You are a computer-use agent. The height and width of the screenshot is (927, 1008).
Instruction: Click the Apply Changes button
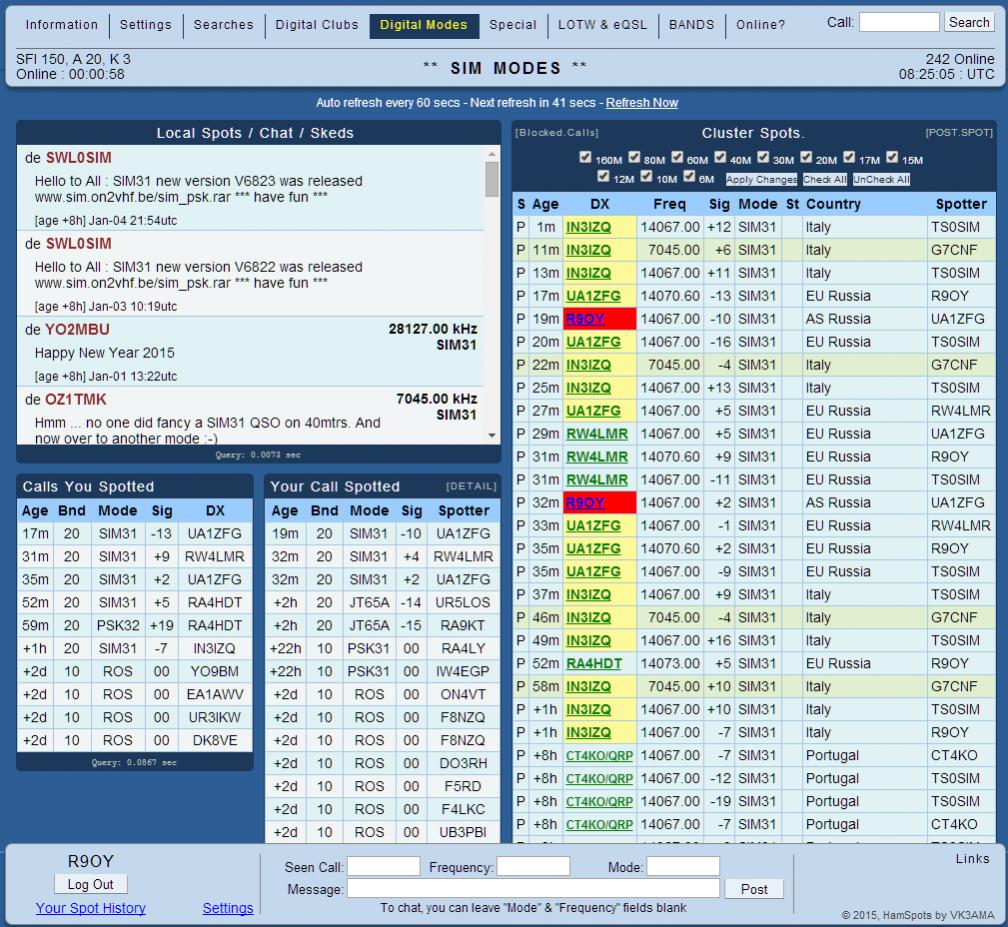(761, 180)
